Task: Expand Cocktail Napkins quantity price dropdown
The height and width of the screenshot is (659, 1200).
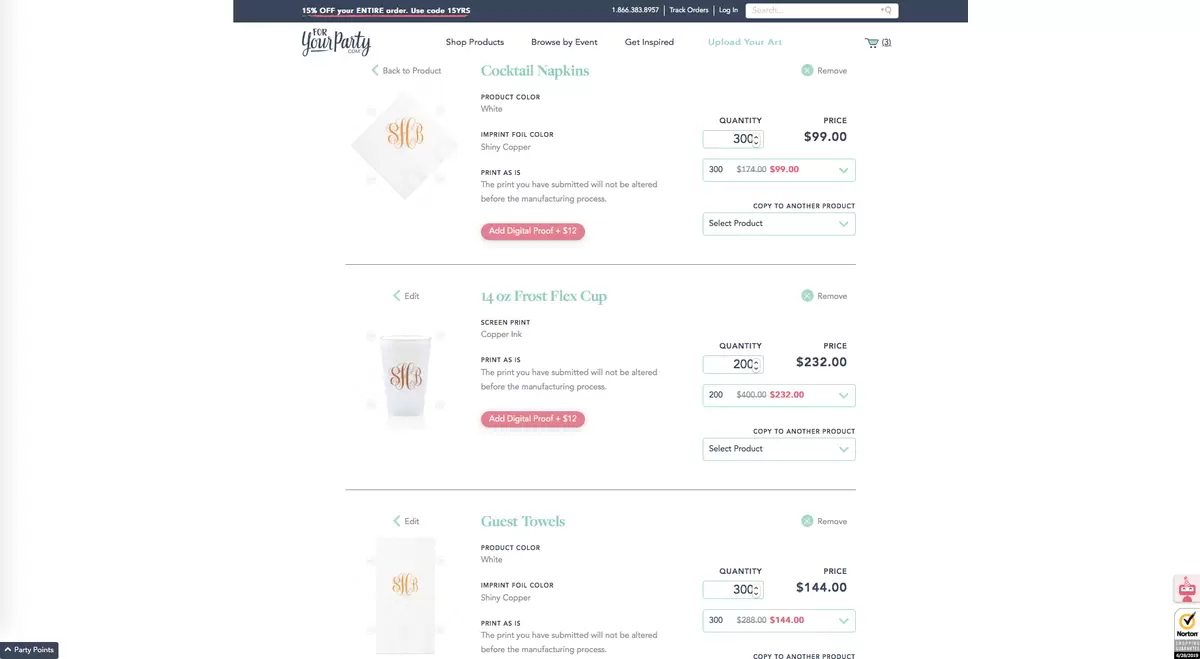Action: pyautogui.click(x=779, y=170)
